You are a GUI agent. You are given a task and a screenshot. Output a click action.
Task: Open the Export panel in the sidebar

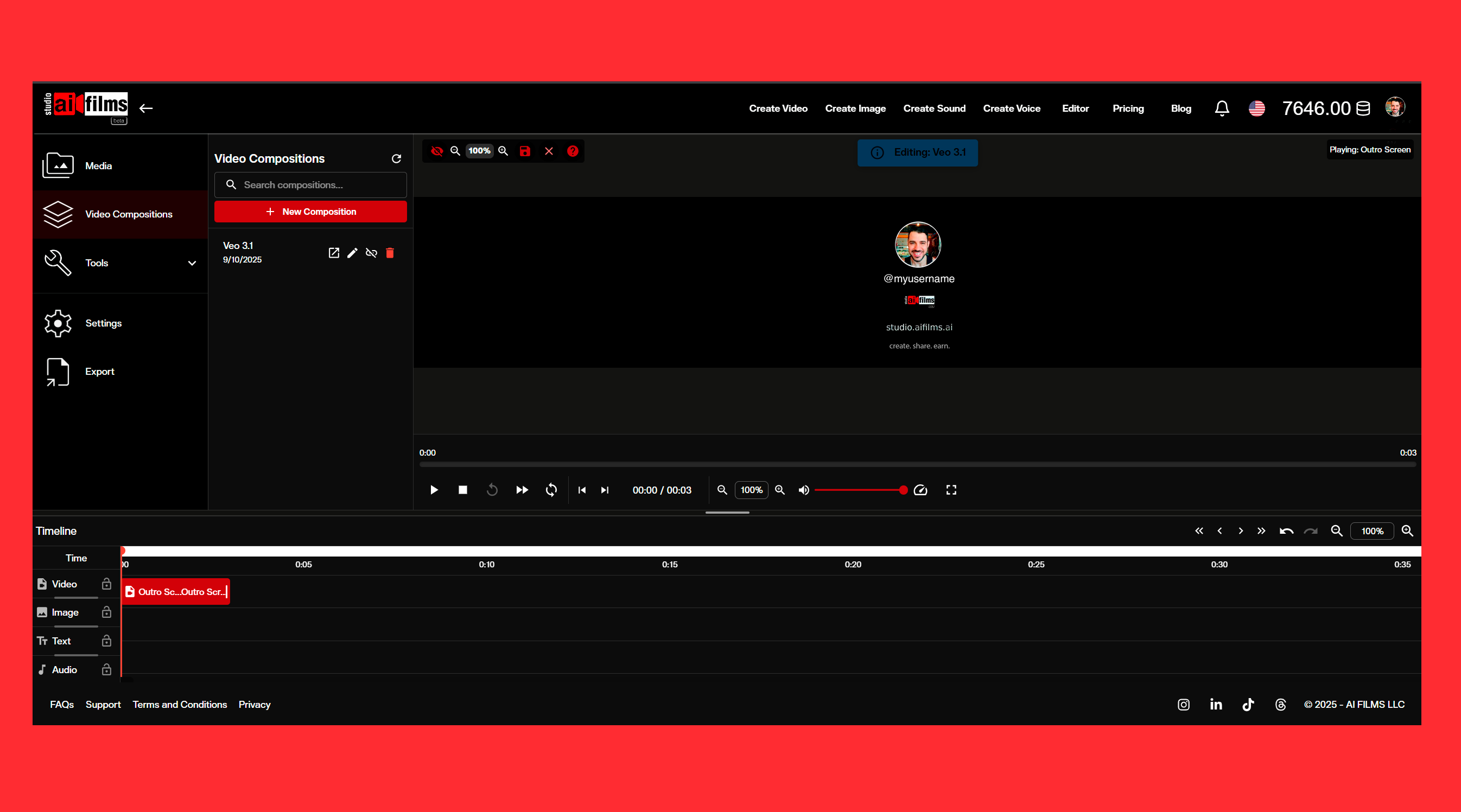point(100,372)
